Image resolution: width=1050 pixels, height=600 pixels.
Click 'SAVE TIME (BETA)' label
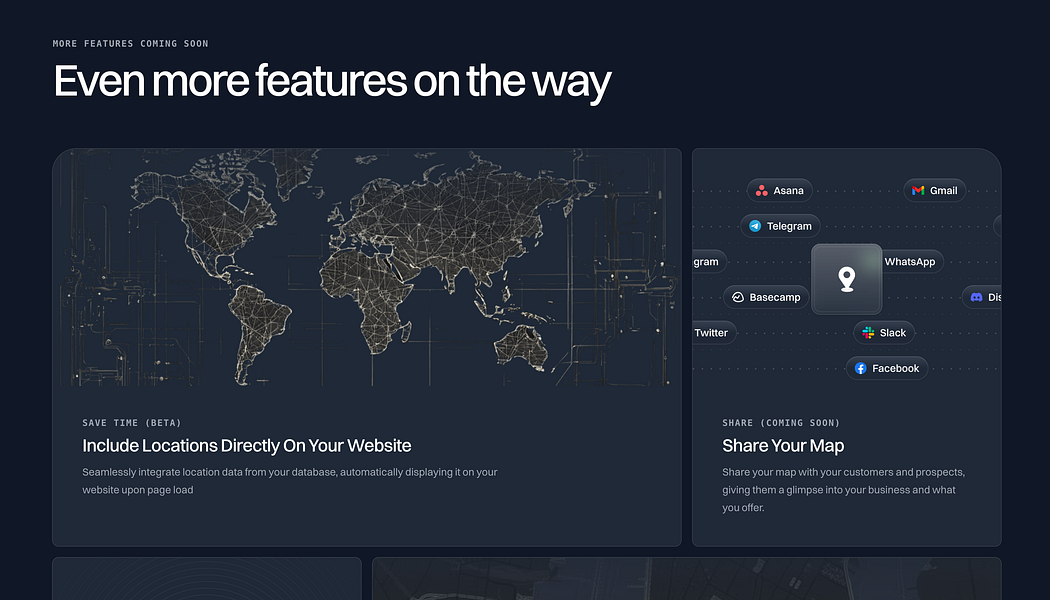[x=132, y=423]
